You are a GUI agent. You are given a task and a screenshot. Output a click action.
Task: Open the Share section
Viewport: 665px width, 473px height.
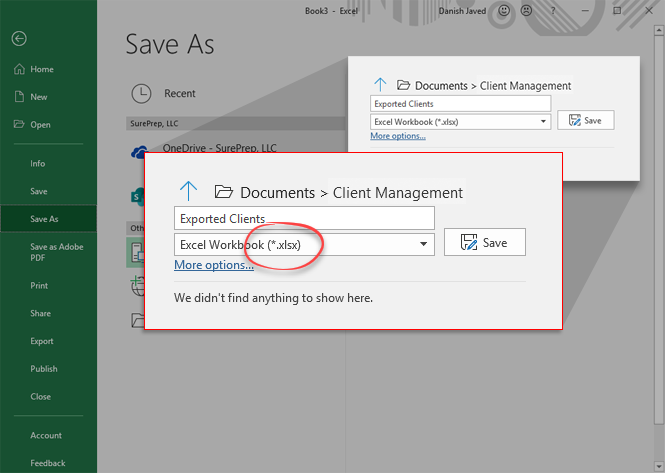coord(40,313)
